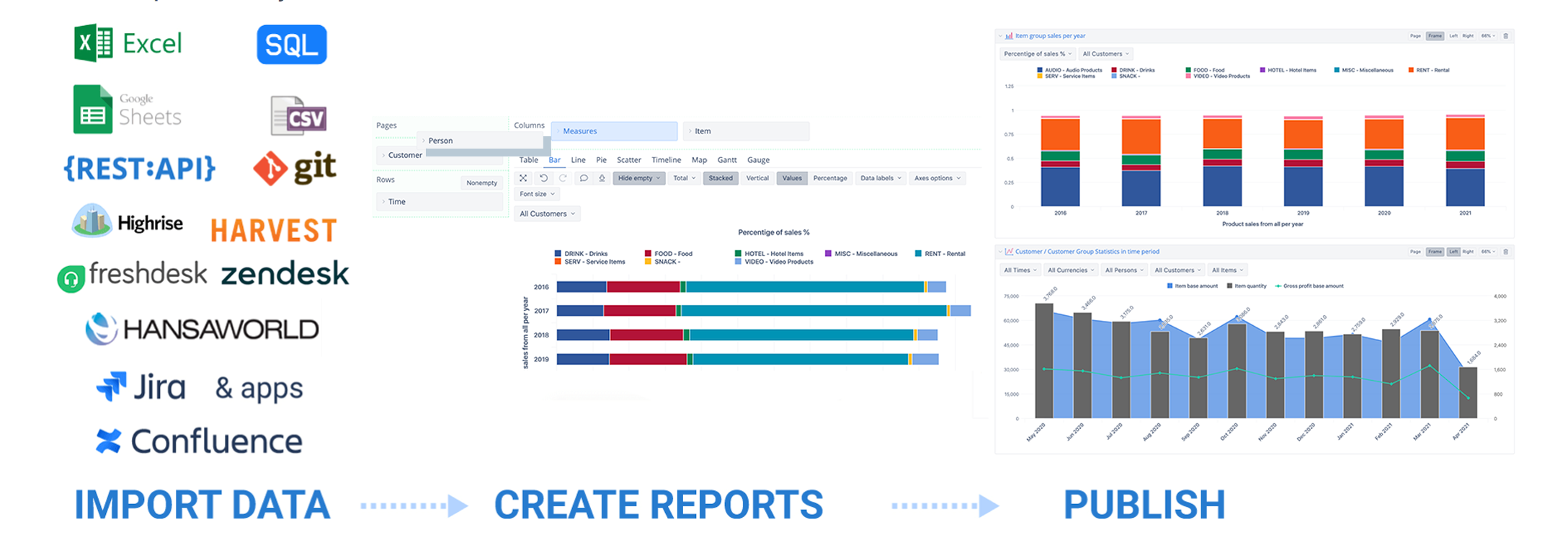Viewport: 1568px width, 548px height.
Task: Delete the Item group sales per year report
Action: pos(1505,36)
